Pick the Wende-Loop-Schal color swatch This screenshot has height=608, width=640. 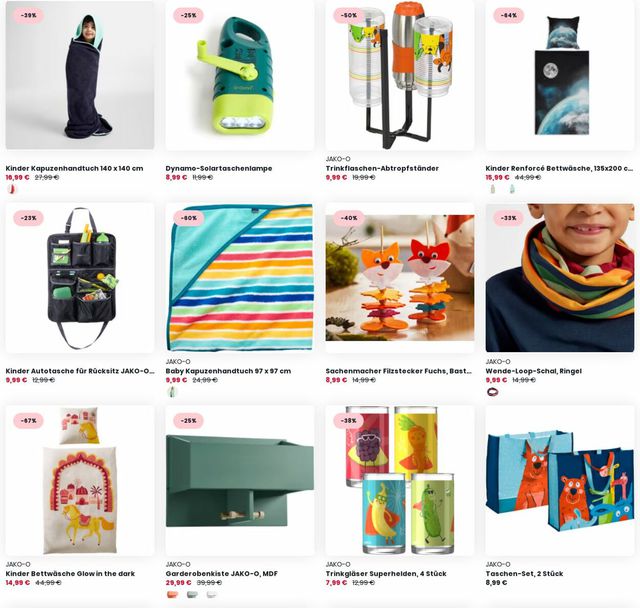492,392
